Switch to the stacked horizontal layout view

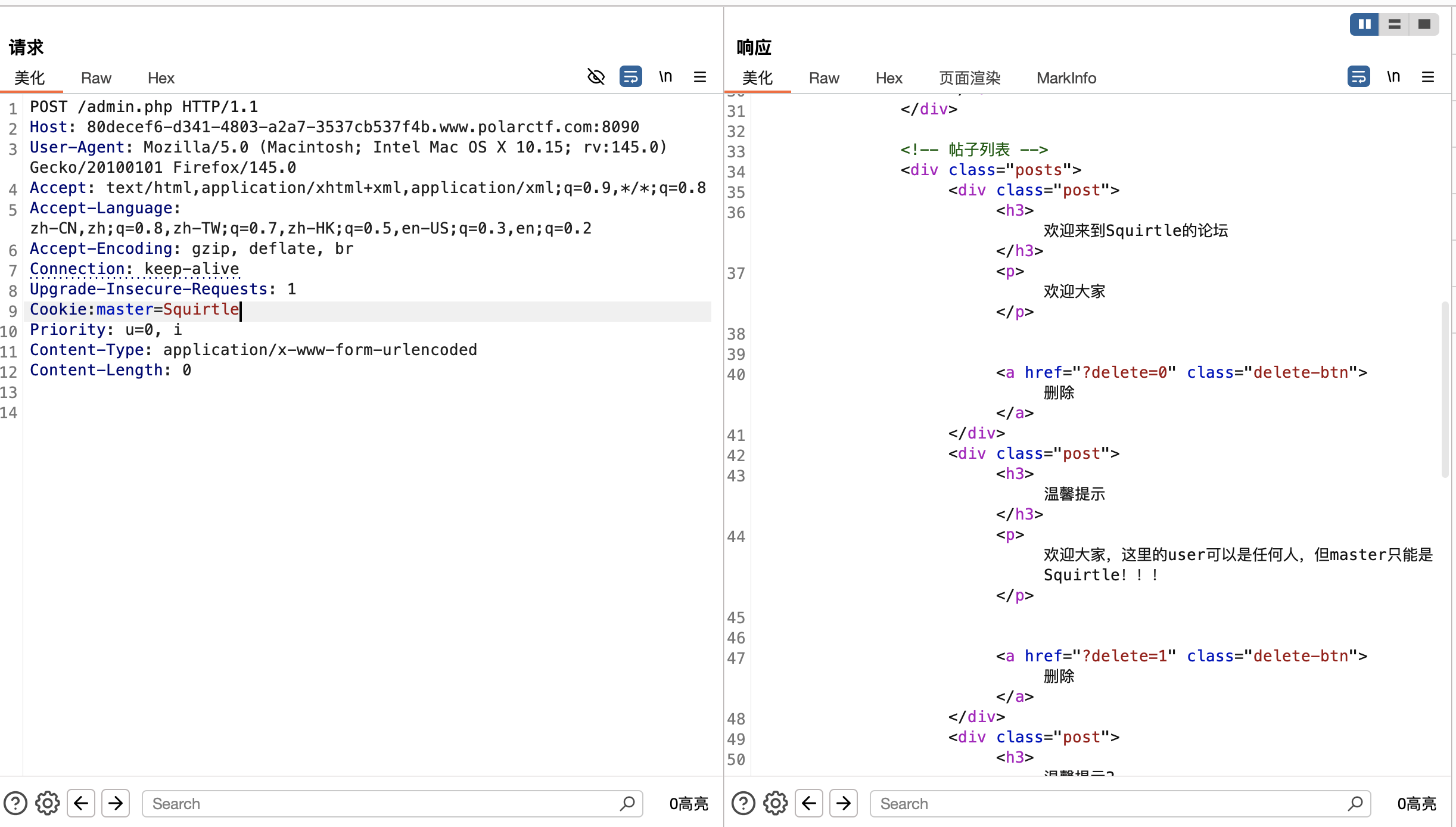[x=1394, y=24]
